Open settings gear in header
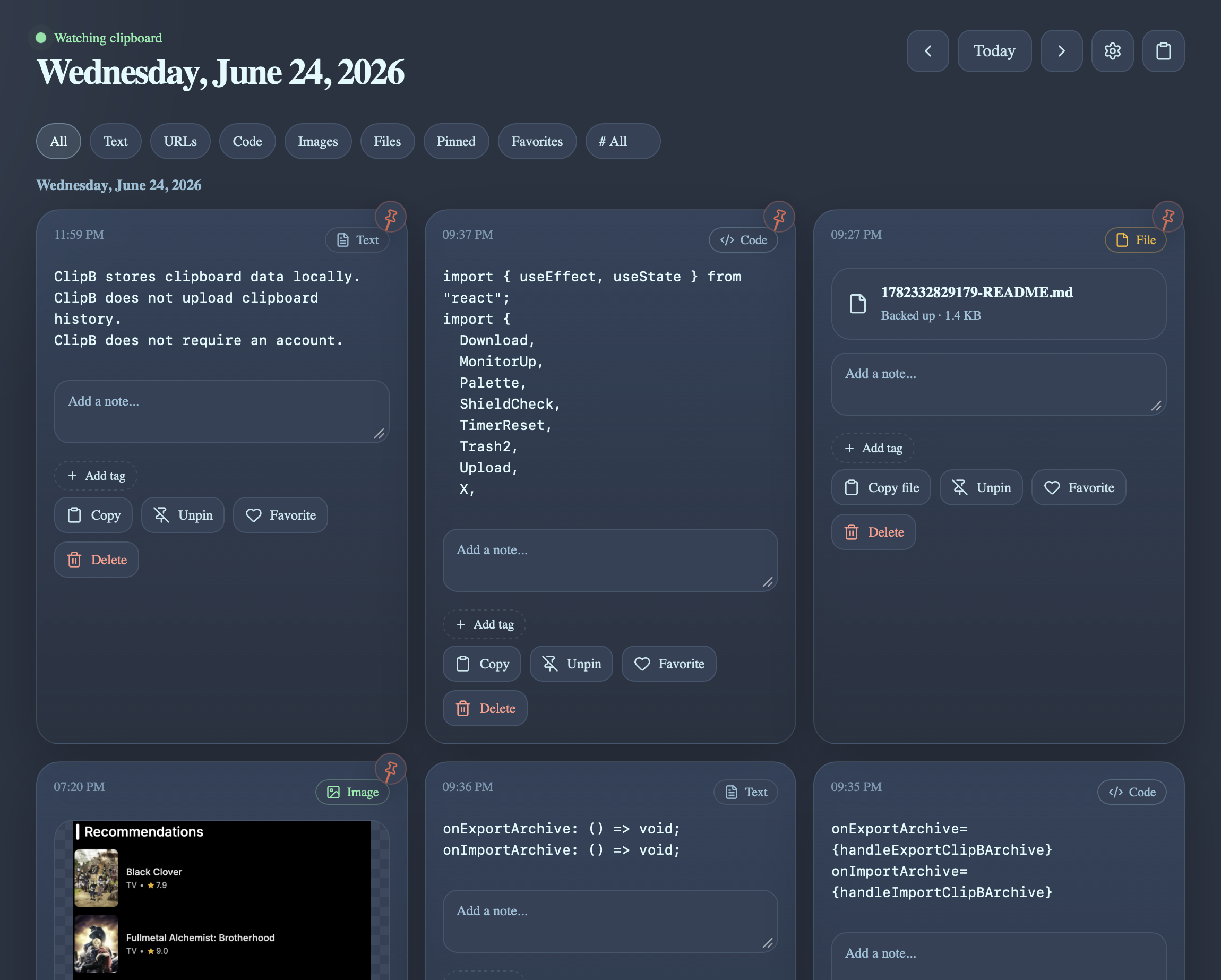This screenshot has width=1221, height=980. pos(1112,51)
